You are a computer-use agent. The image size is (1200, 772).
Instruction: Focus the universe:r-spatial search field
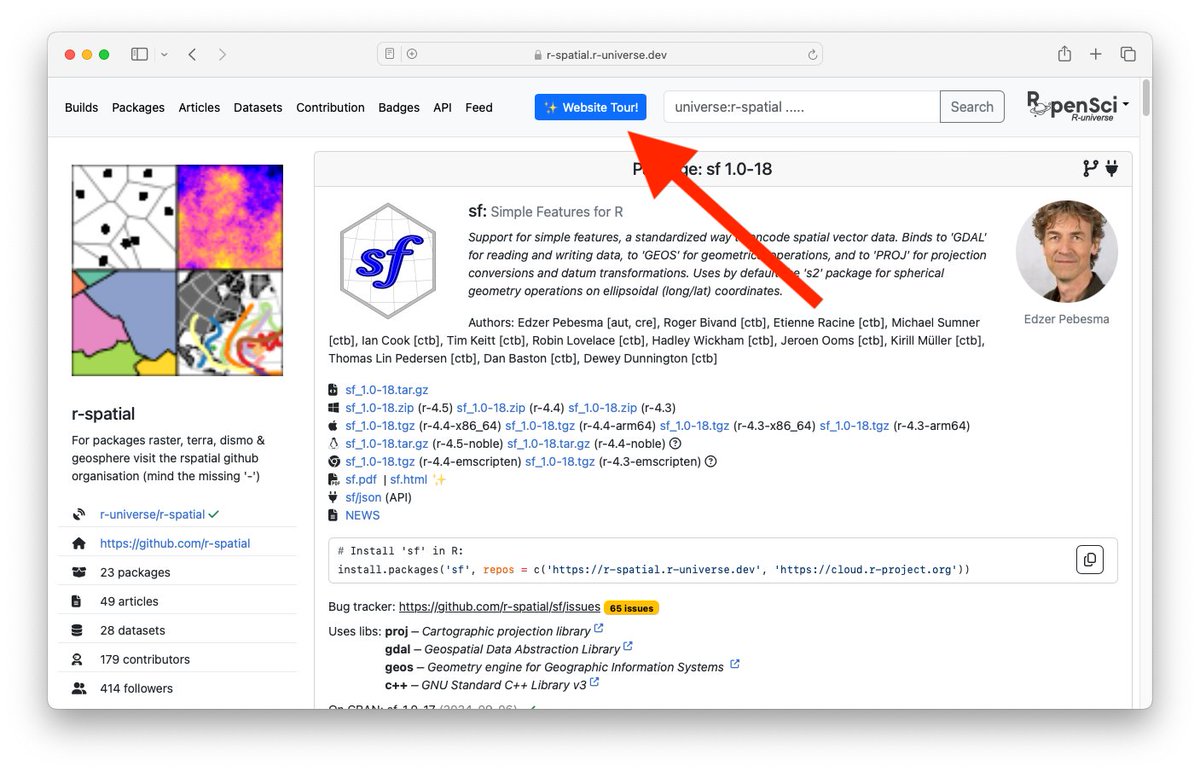(x=802, y=107)
